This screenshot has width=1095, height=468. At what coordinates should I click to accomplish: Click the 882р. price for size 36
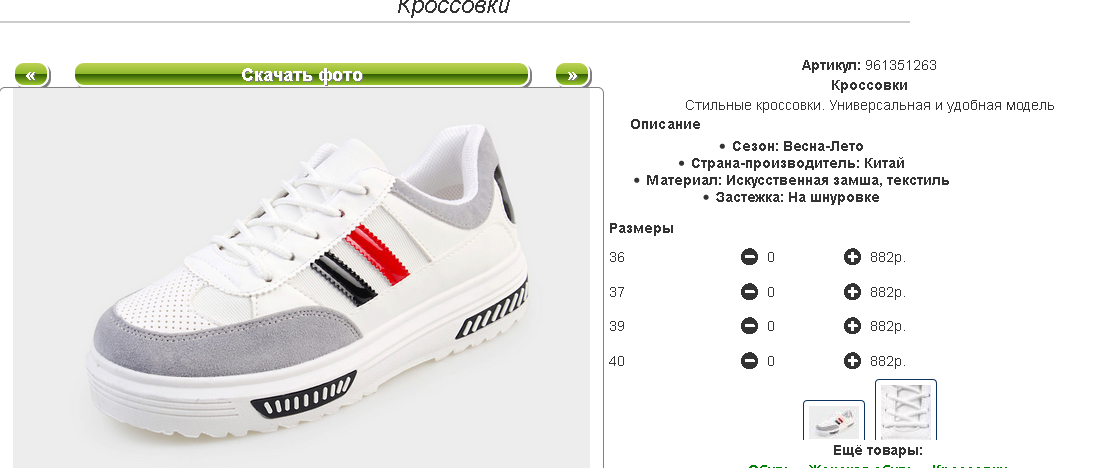coord(888,258)
